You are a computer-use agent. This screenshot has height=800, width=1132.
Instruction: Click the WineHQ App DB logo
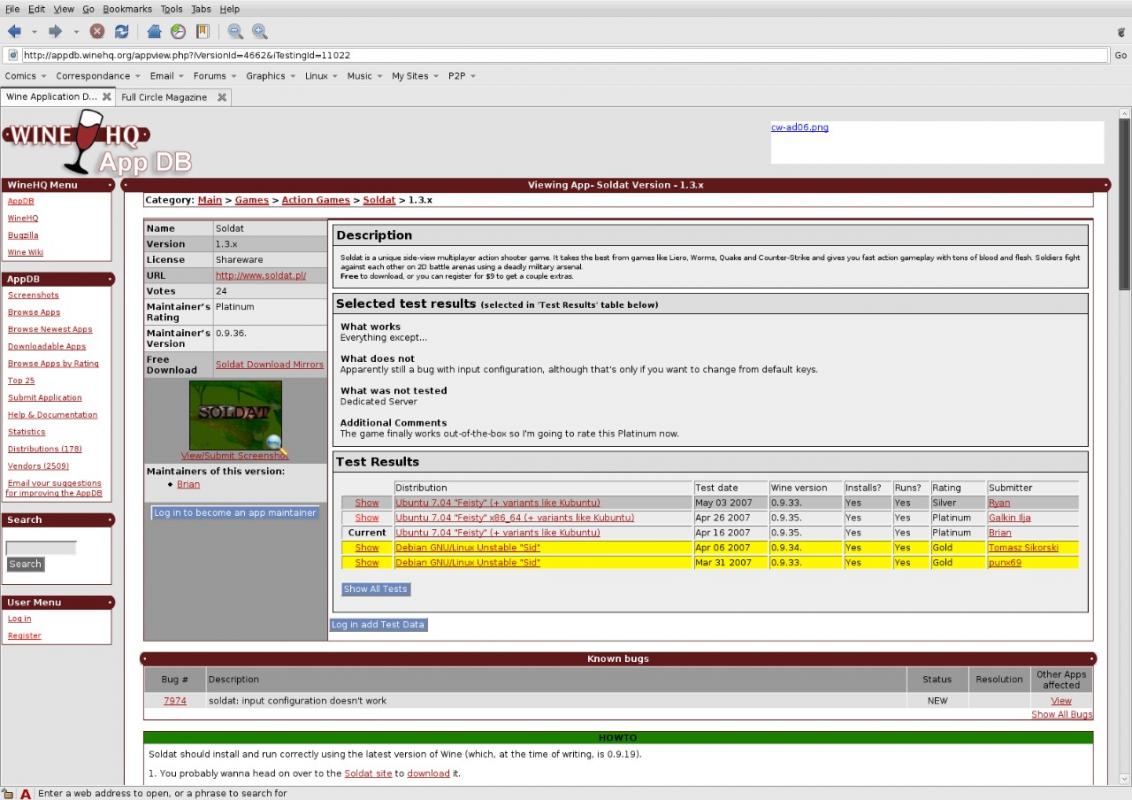coord(95,143)
